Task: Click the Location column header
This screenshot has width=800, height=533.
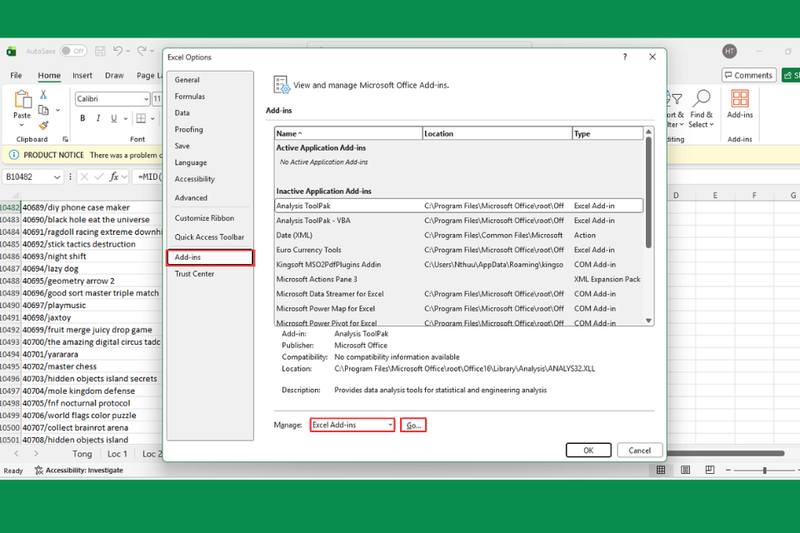Action: tap(497, 133)
